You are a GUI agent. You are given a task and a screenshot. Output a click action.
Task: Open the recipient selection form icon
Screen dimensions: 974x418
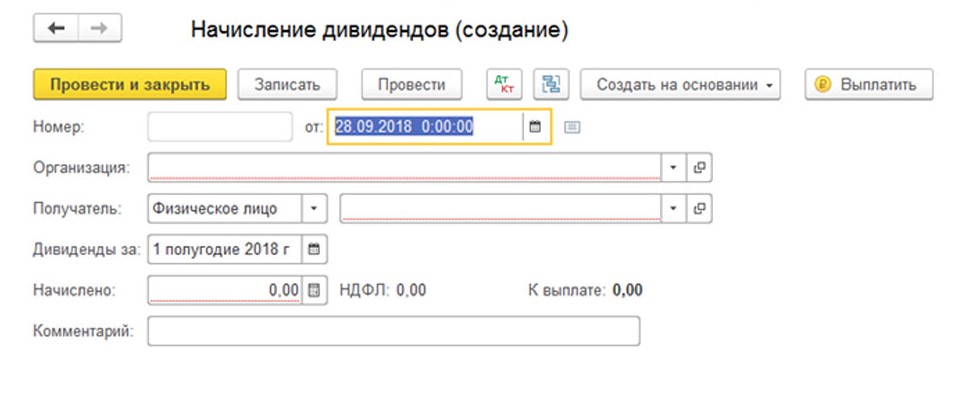700,208
